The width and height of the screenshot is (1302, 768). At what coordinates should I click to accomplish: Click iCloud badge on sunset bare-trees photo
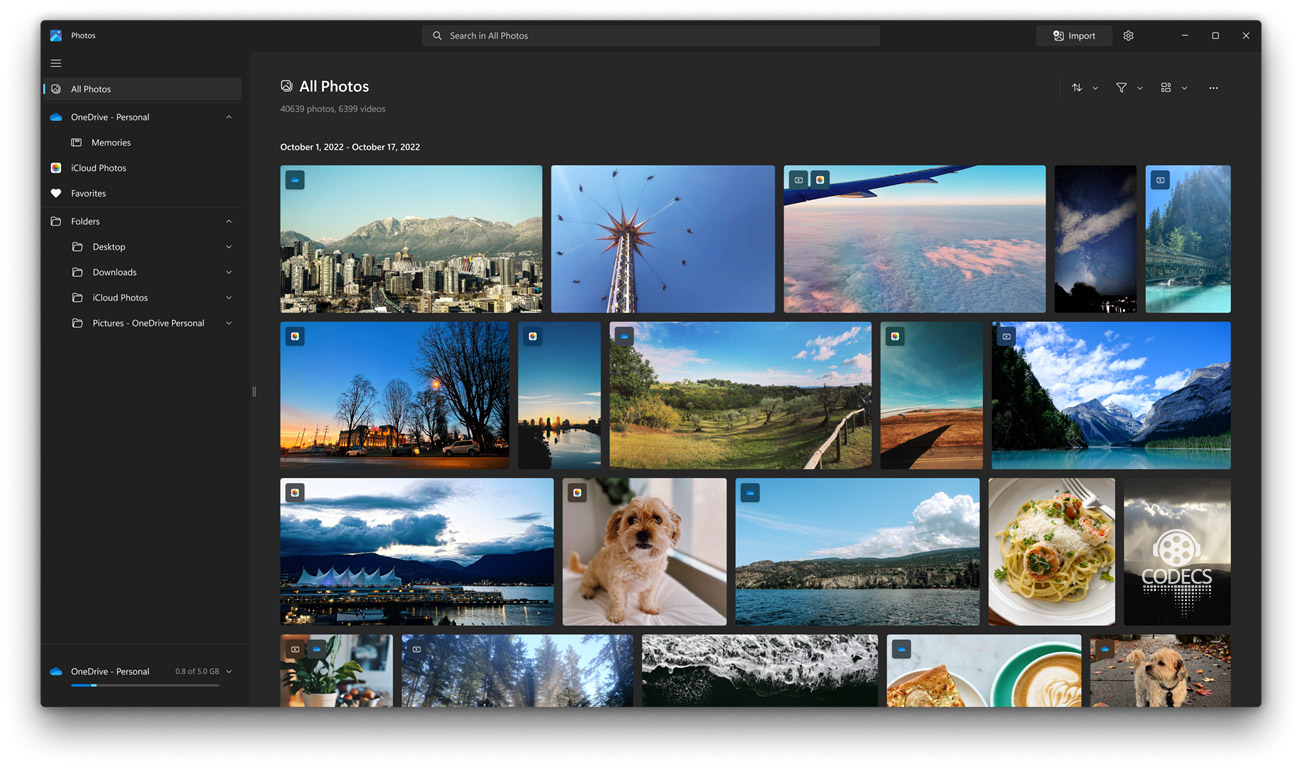pyautogui.click(x=295, y=336)
